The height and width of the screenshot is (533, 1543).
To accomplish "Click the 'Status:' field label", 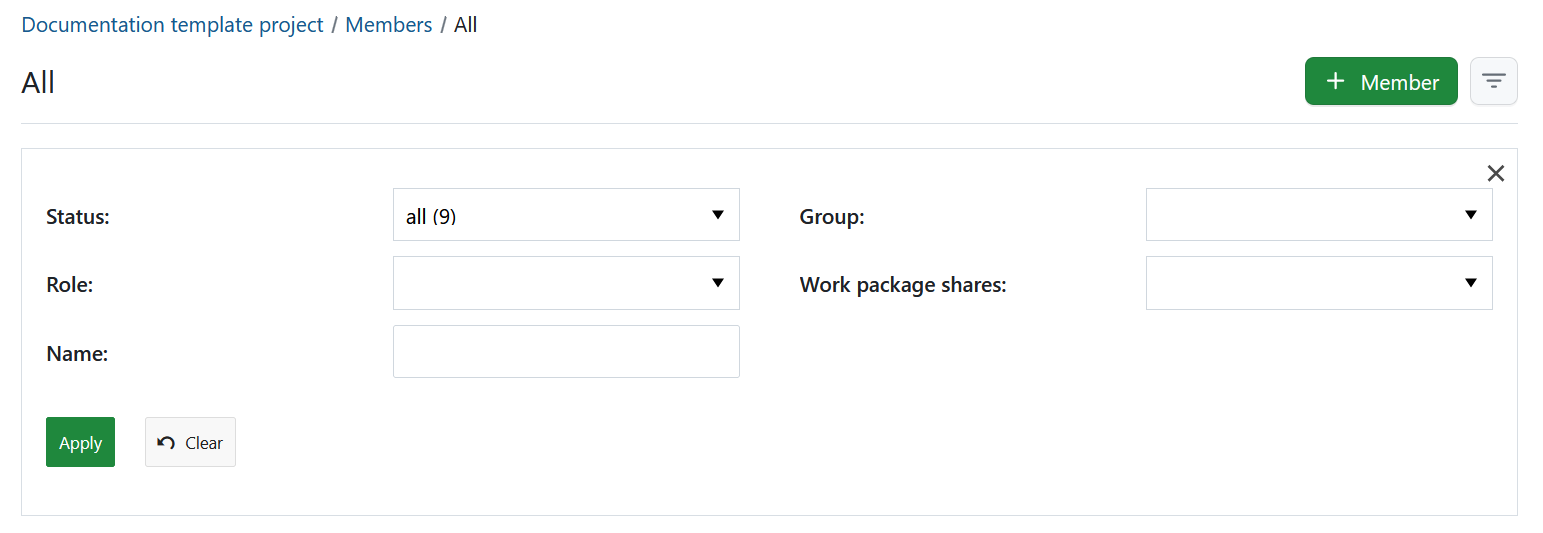I will [78, 216].
